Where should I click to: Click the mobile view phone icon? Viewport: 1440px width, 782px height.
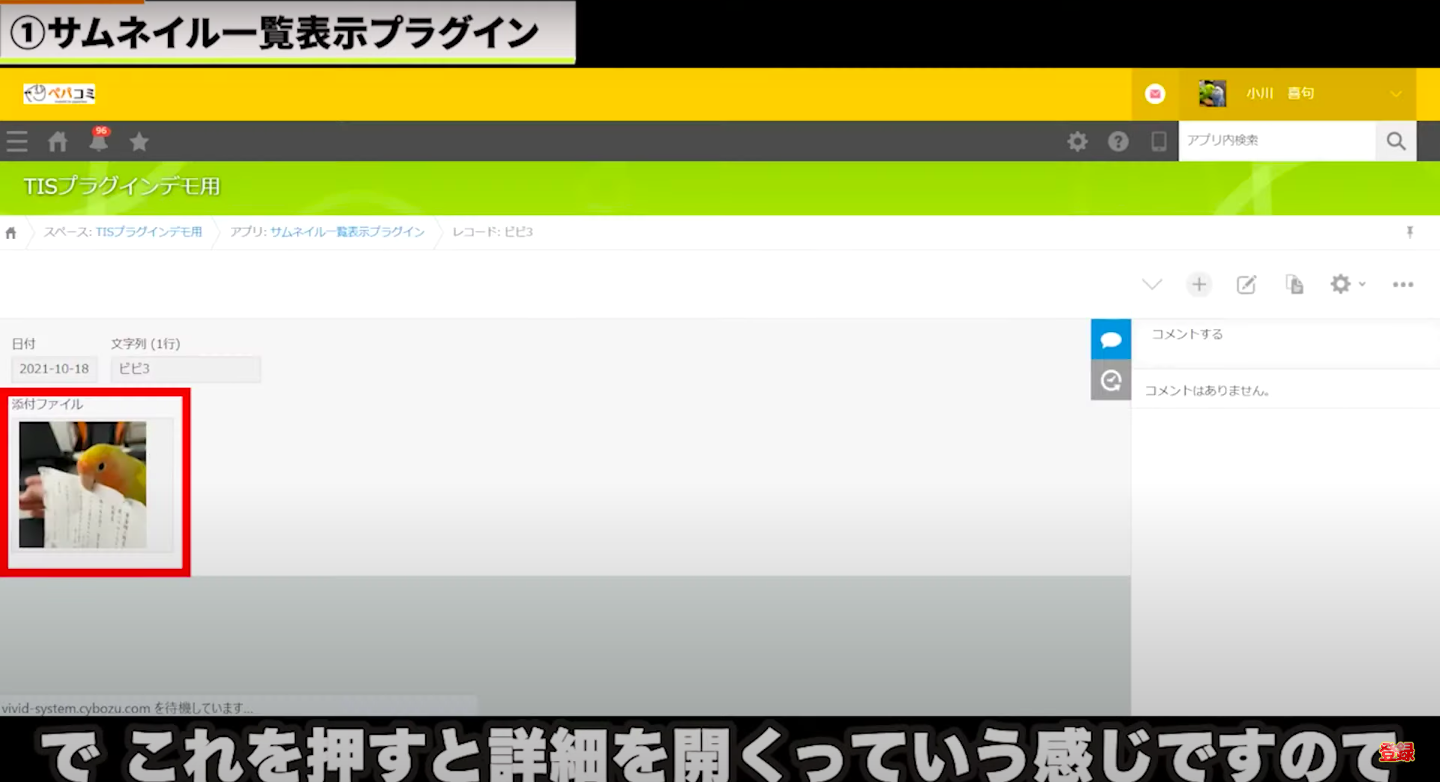[1159, 142]
